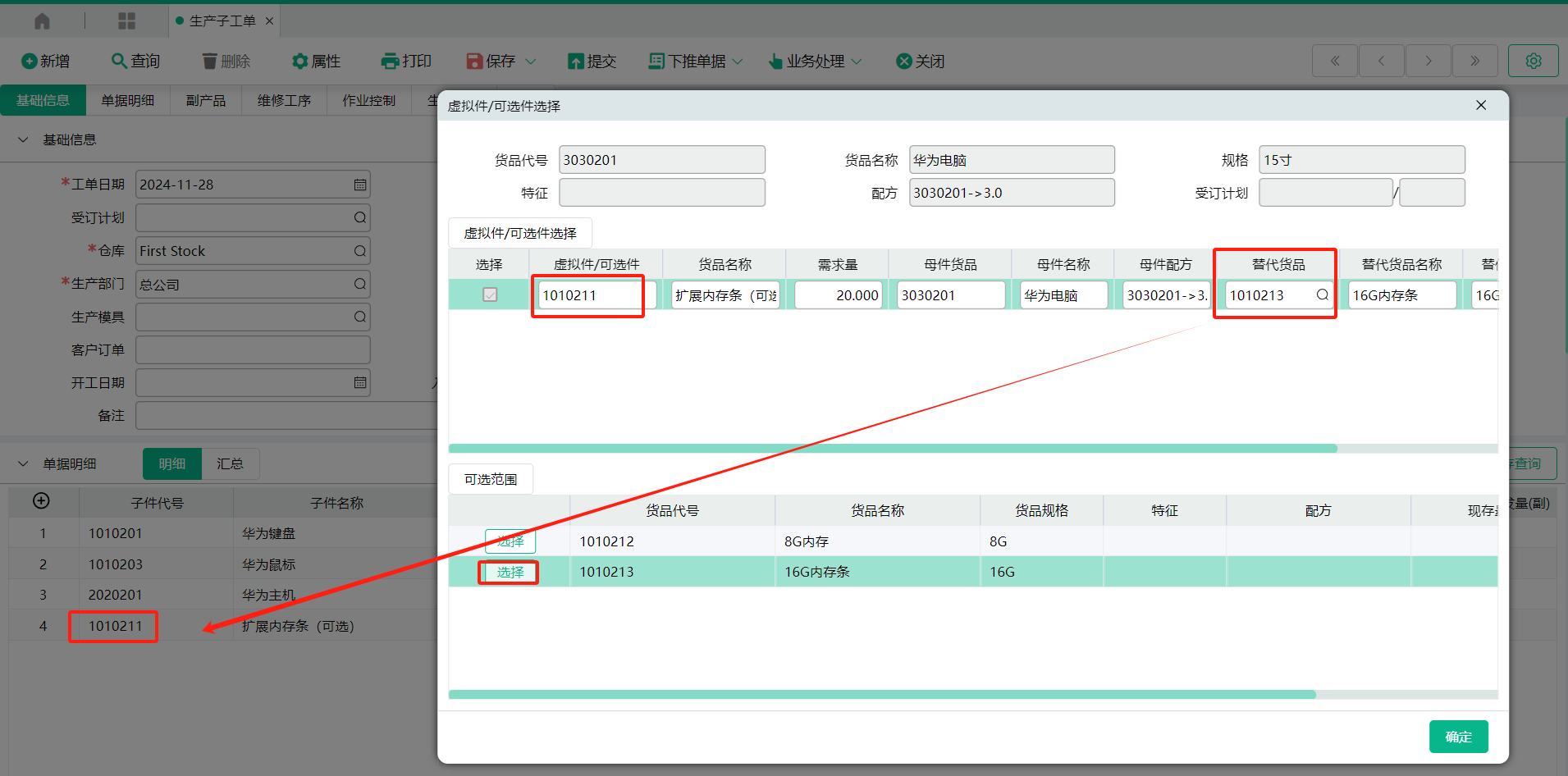This screenshot has width=1568, height=776.
Task: Click the 可选范围 sub-tab
Action: coord(491,480)
